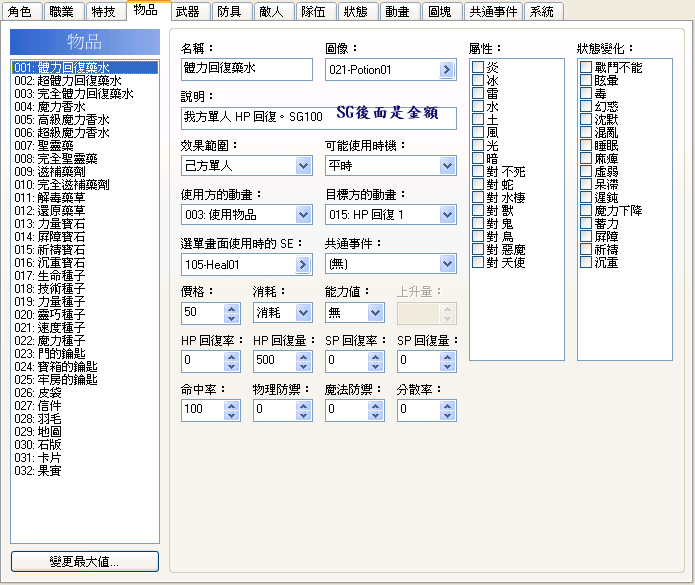The width and height of the screenshot is (695, 585).
Task: Switch to the 職業 tab
Action: (63, 12)
